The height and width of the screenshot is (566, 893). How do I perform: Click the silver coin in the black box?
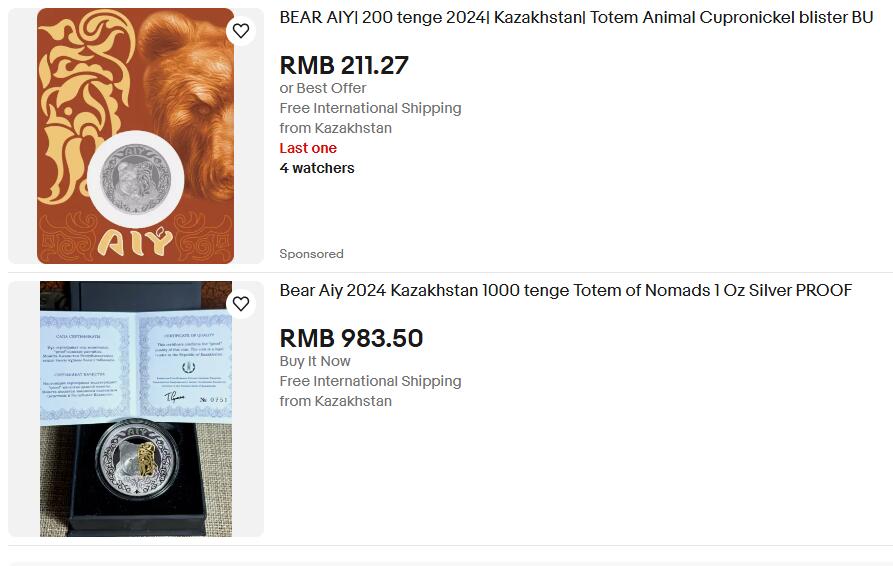[136, 457]
